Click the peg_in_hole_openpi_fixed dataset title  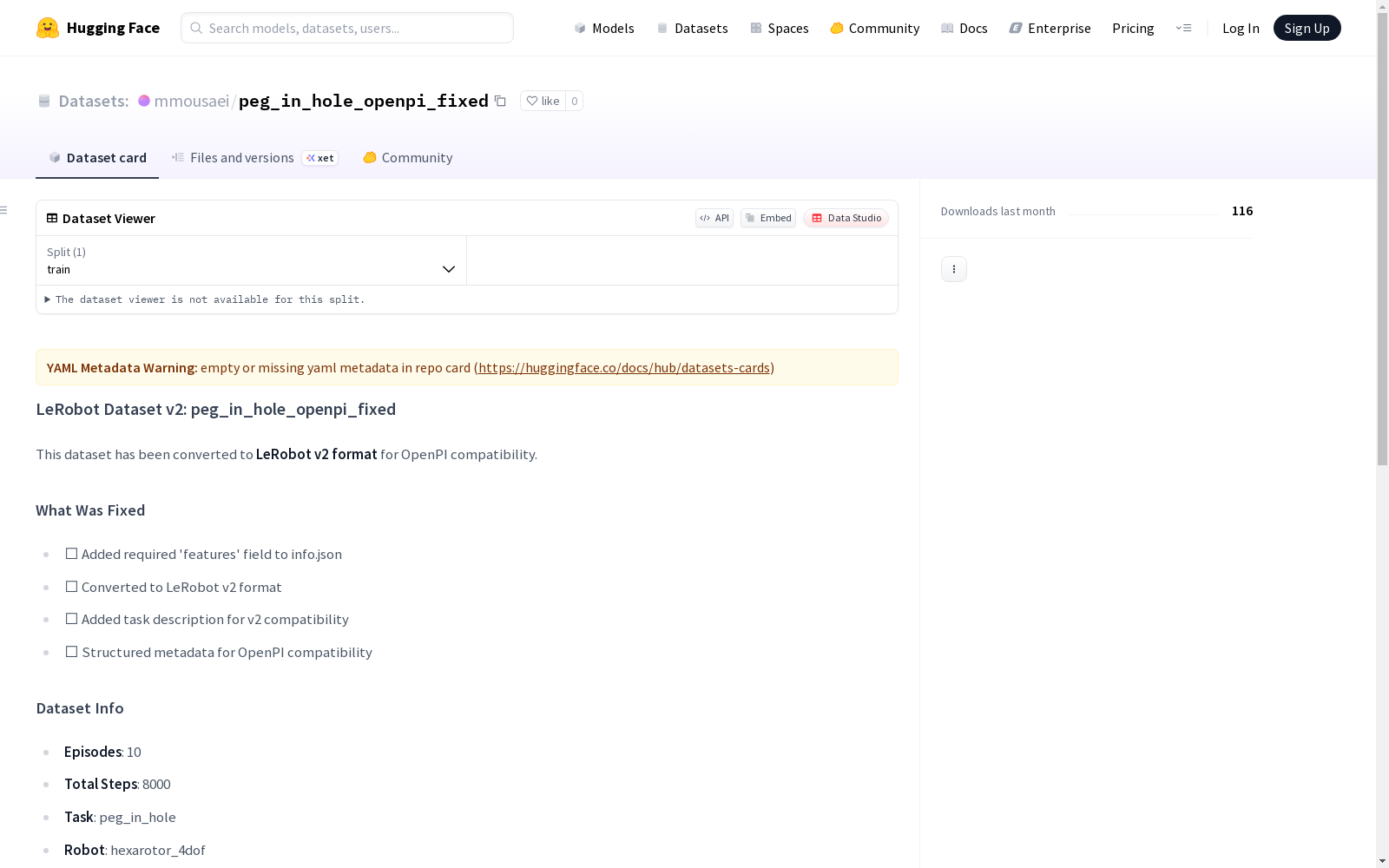pos(364,101)
